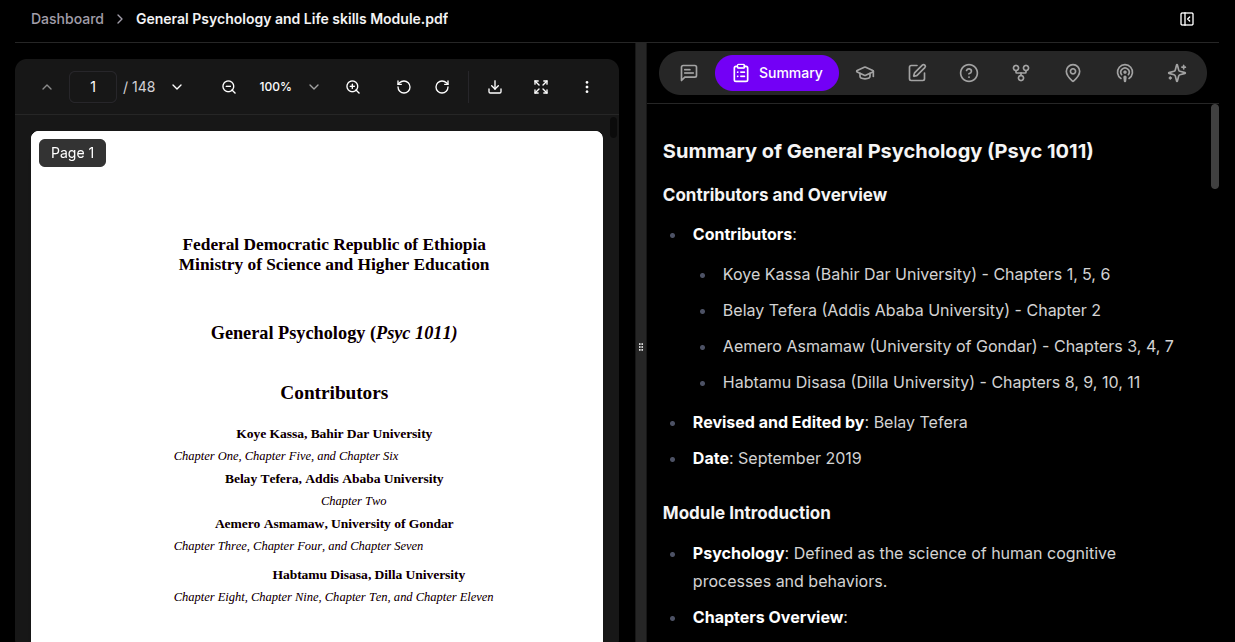Open the 100% zoom level dropdown

coord(289,87)
